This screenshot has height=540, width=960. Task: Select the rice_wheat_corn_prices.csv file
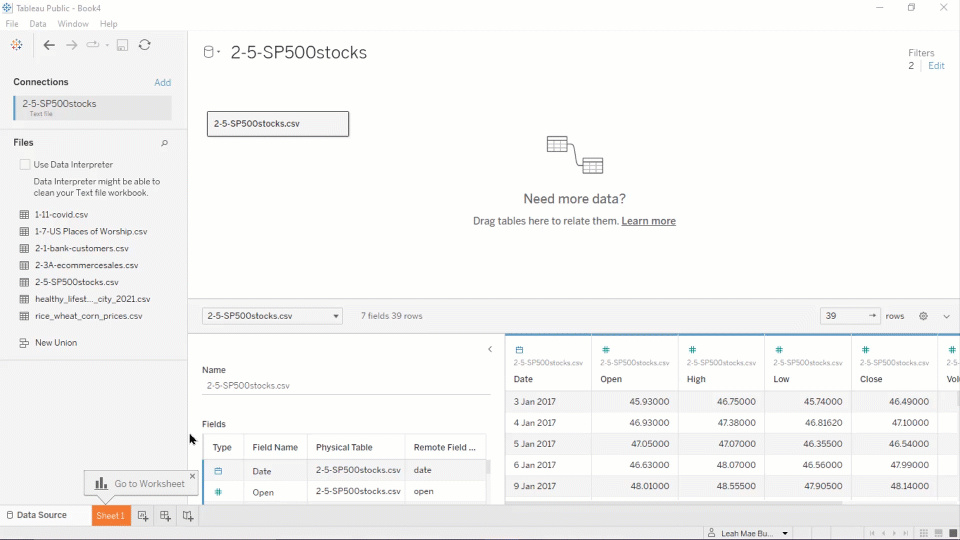coord(89,316)
